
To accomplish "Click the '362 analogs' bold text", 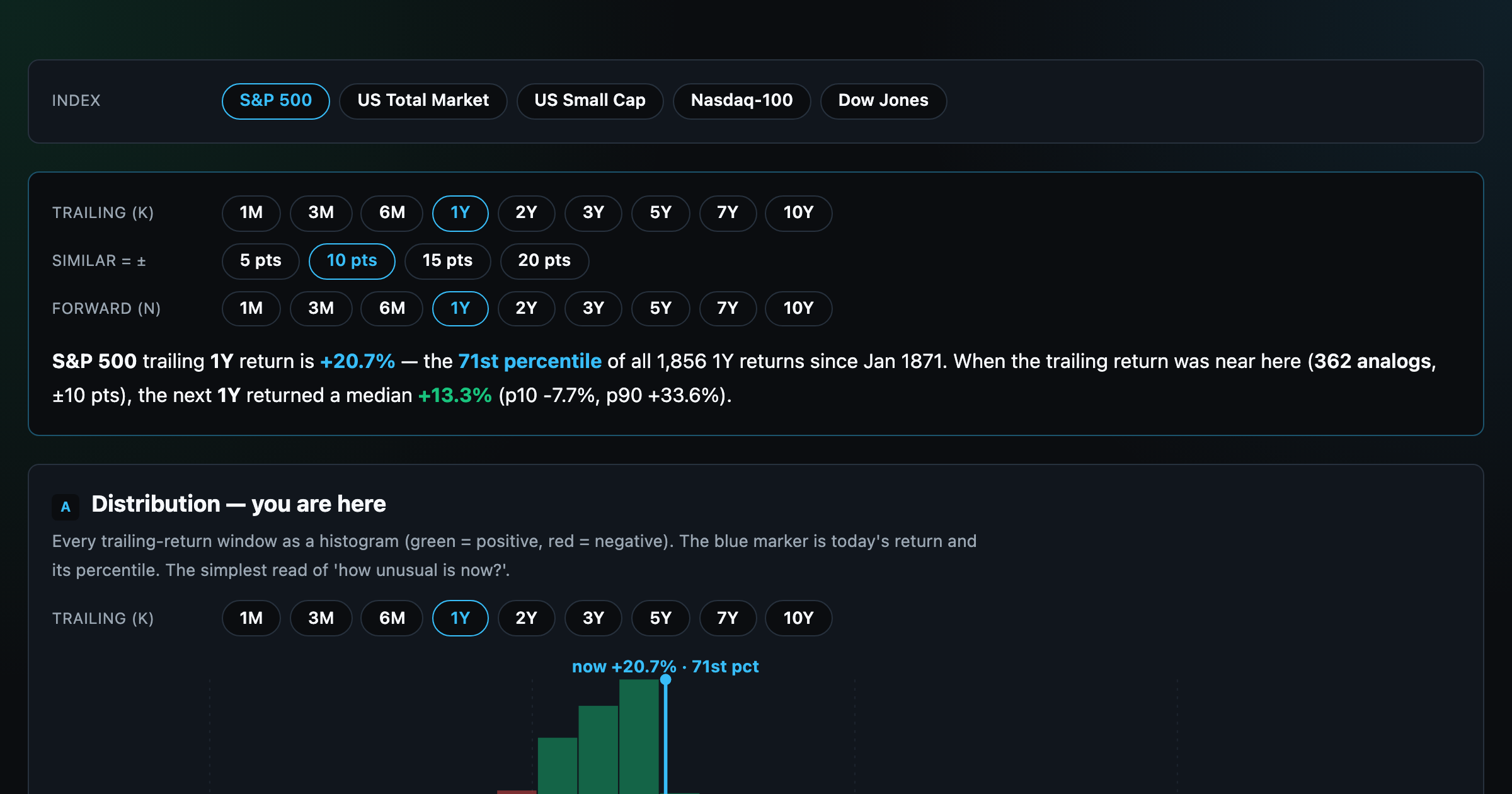I will [1372, 361].
